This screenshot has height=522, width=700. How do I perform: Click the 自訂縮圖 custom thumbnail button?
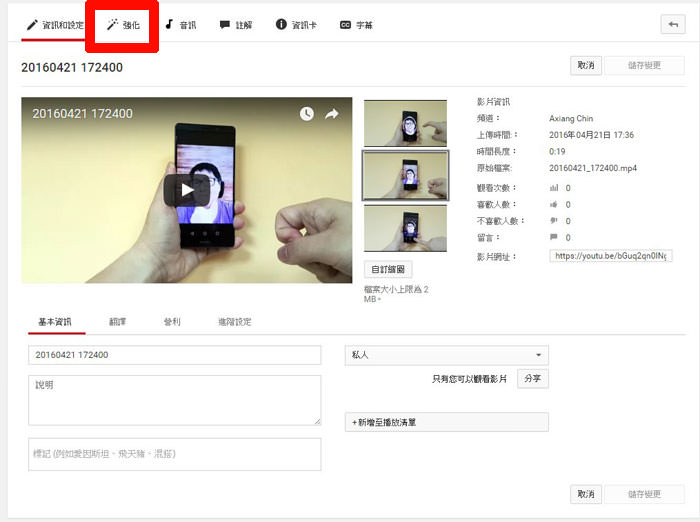(x=389, y=269)
